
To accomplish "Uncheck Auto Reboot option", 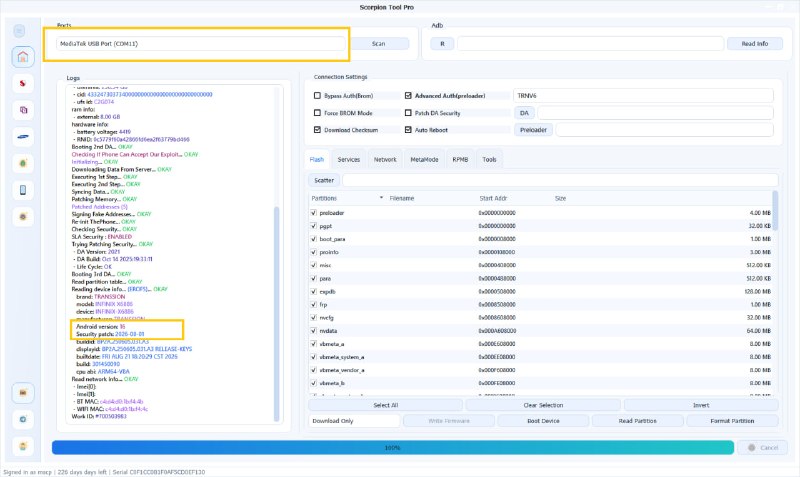I will (408, 130).
